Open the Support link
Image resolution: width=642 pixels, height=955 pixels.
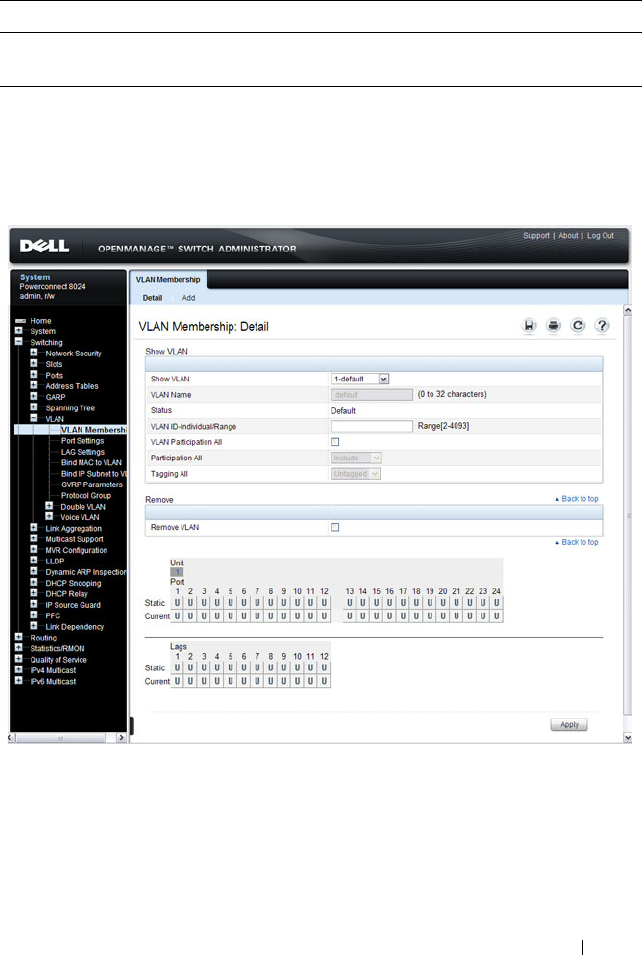(x=536, y=236)
